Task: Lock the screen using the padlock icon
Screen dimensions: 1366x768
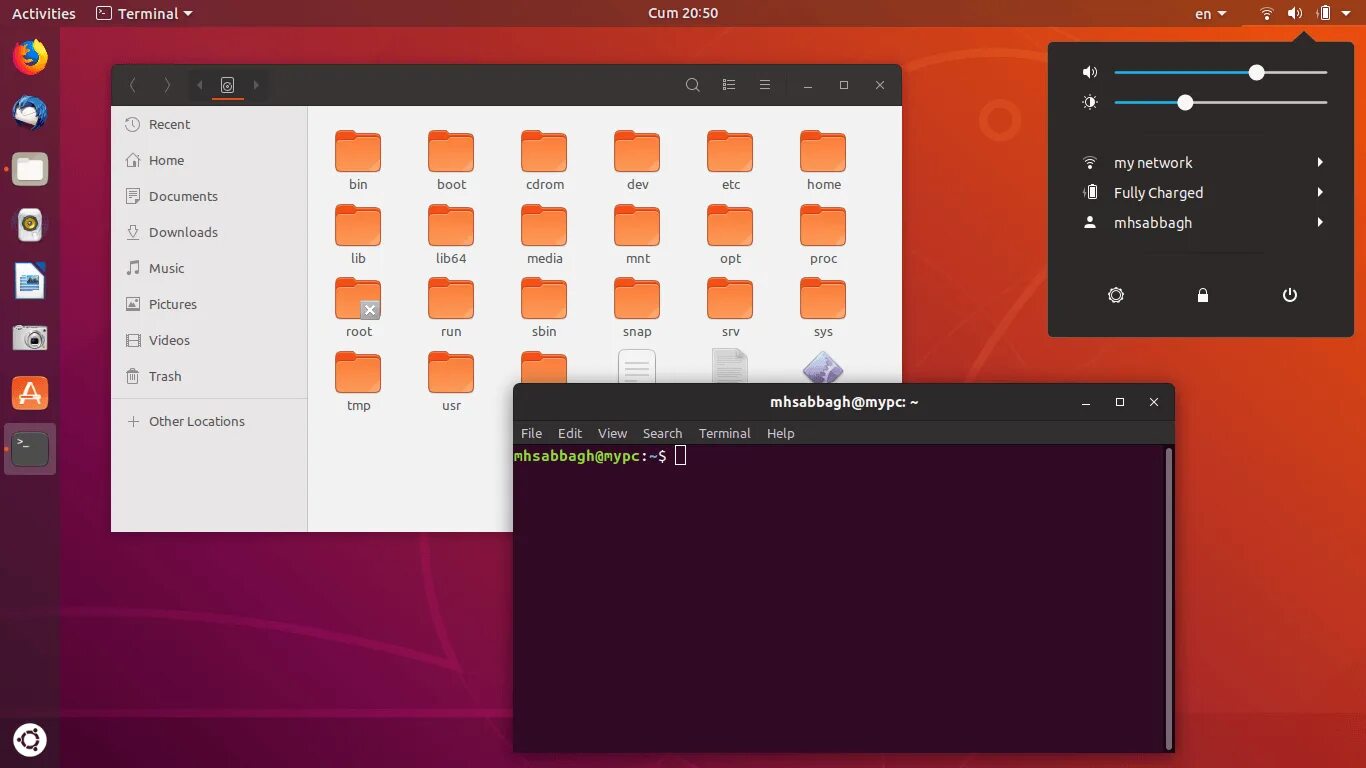Action: (x=1203, y=295)
